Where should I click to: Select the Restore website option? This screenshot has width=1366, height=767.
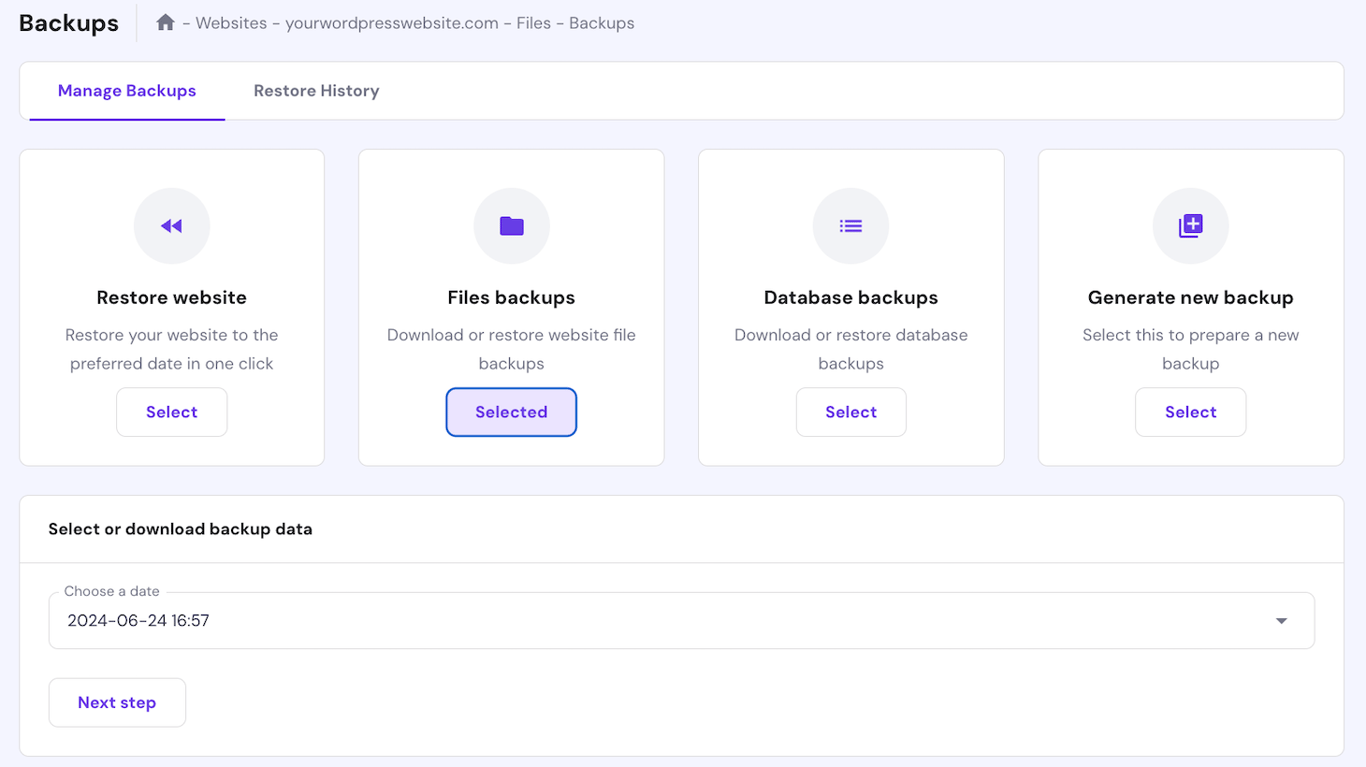(x=171, y=411)
